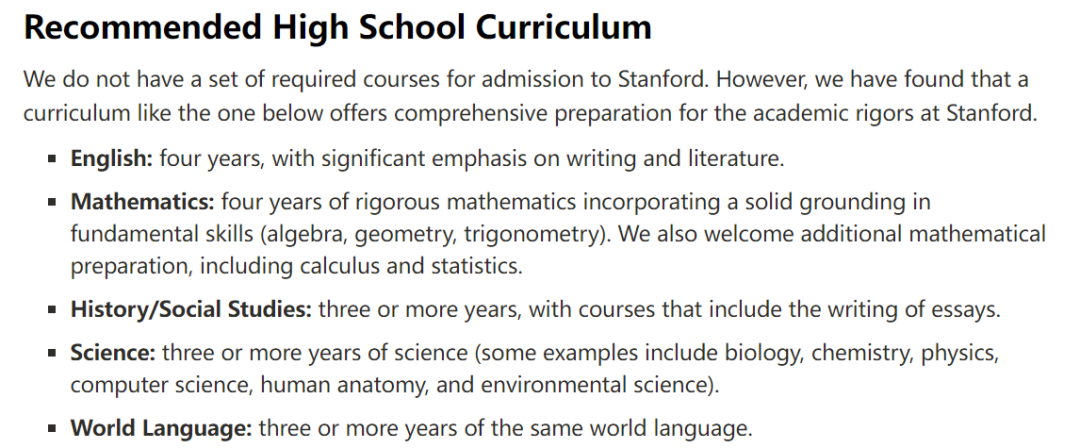The height and width of the screenshot is (448, 1080).
Task: Click the bullet marker before Mathematics
Action: (52, 203)
